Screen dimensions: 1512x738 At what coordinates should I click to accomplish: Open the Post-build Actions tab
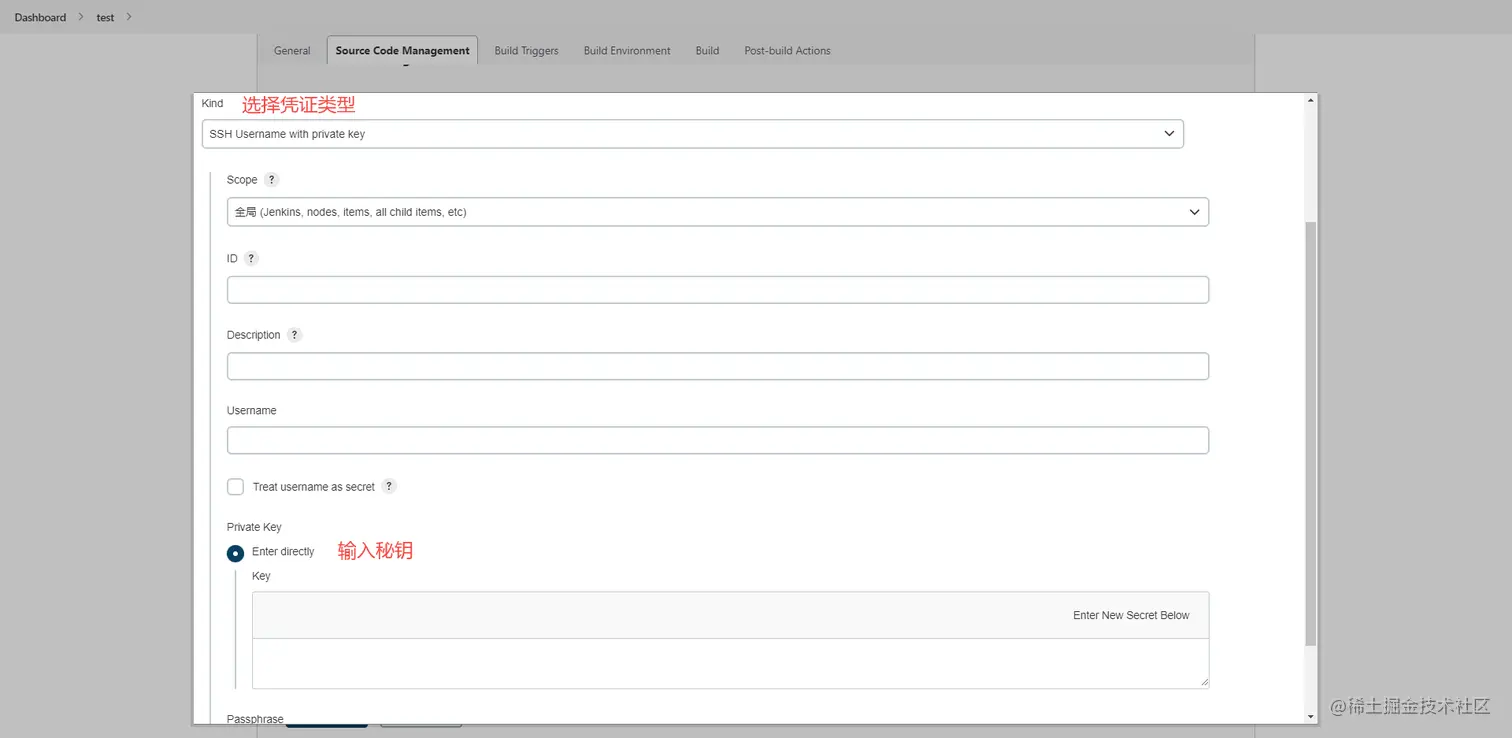787,50
